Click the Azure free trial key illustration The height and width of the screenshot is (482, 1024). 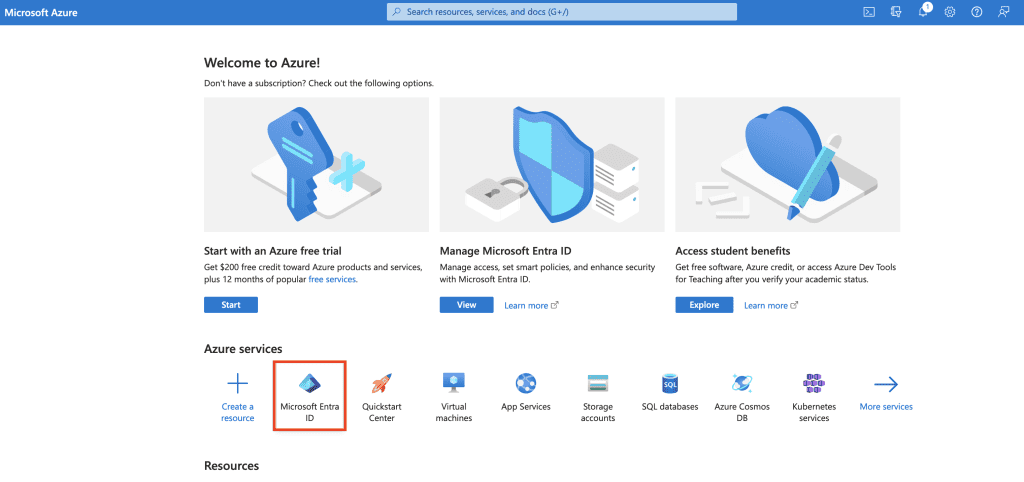click(316, 165)
